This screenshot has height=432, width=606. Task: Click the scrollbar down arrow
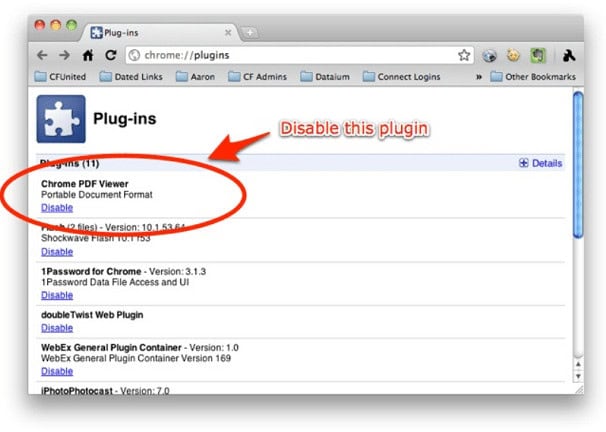pos(579,376)
